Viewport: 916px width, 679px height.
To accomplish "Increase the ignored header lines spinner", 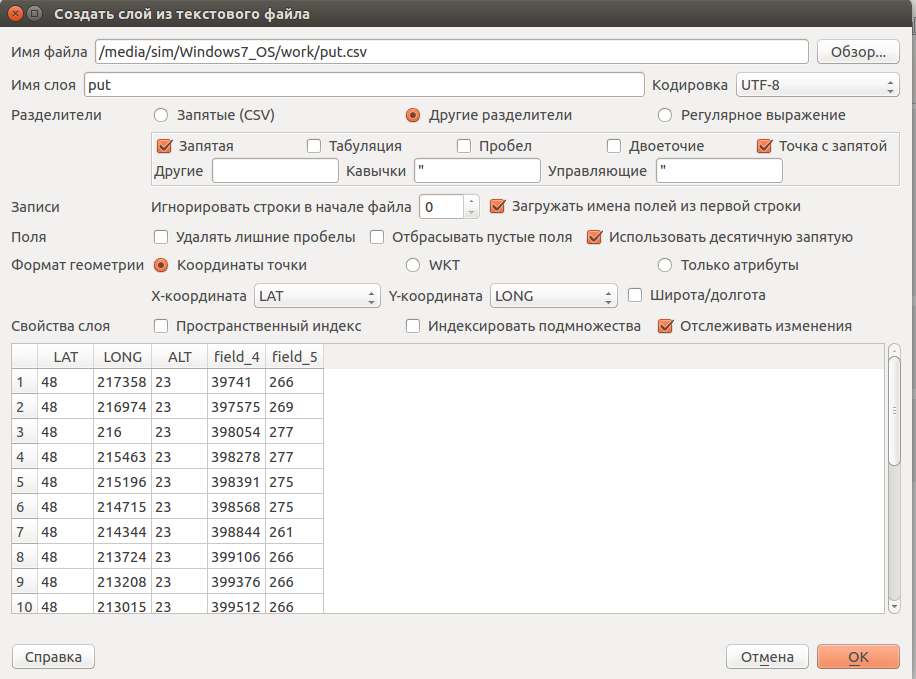I will (x=472, y=201).
